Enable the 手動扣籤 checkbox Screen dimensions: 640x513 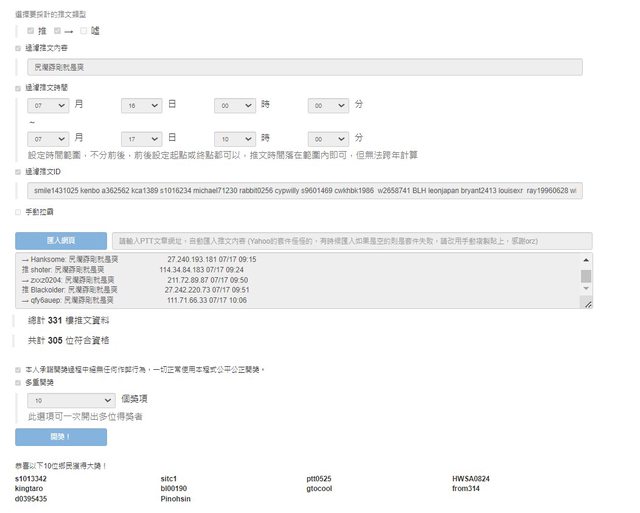(x=18, y=212)
